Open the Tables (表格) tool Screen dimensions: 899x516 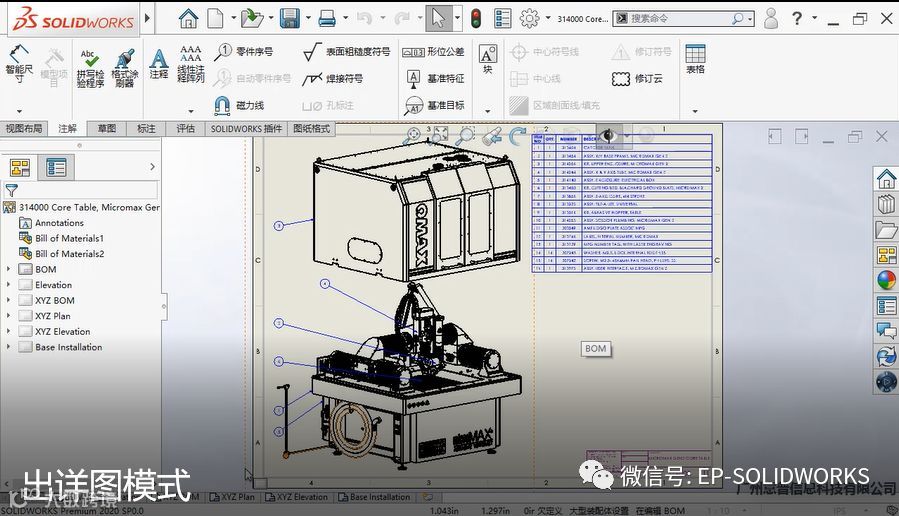(x=695, y=59)
